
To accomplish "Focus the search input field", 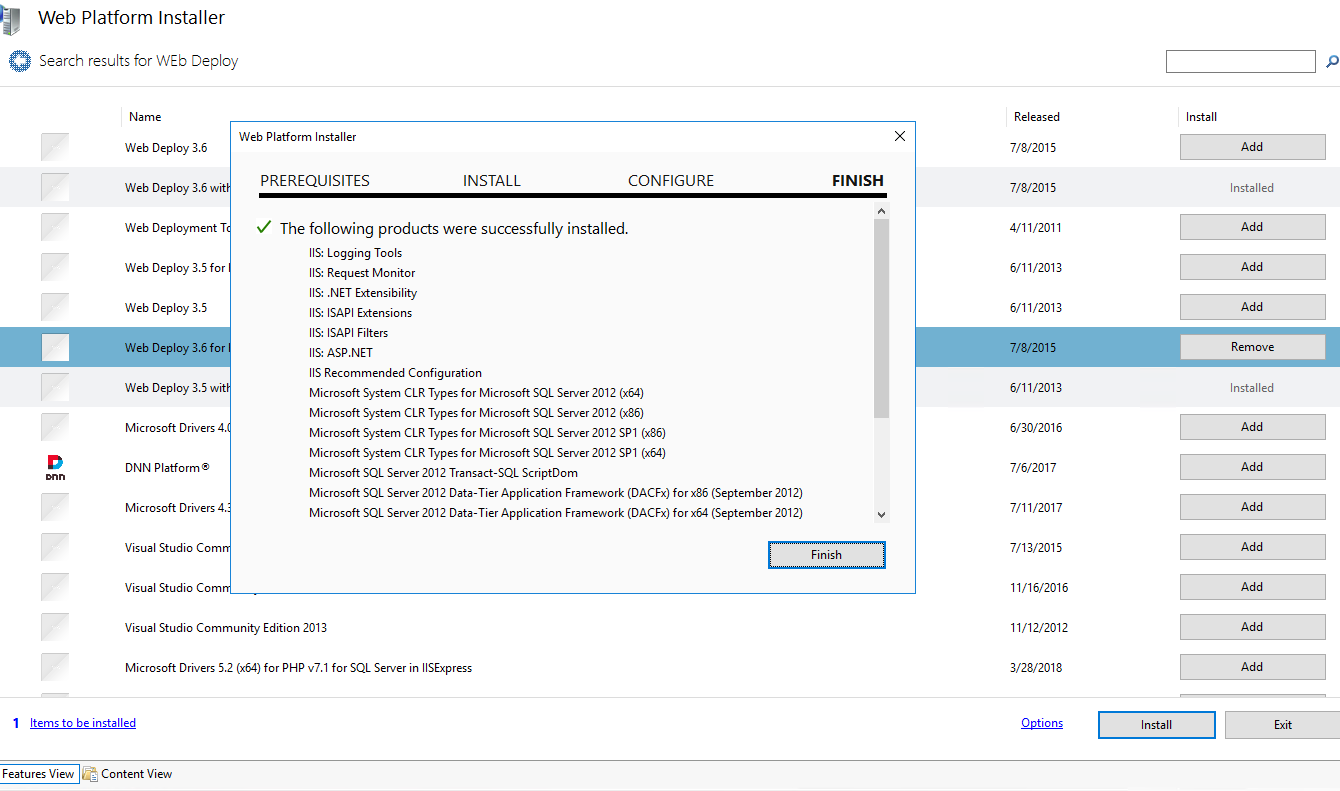I will (1241, 61).
